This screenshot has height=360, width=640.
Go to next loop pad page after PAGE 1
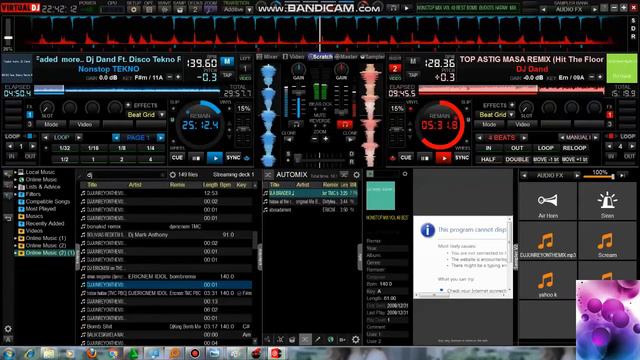[161, 138]
